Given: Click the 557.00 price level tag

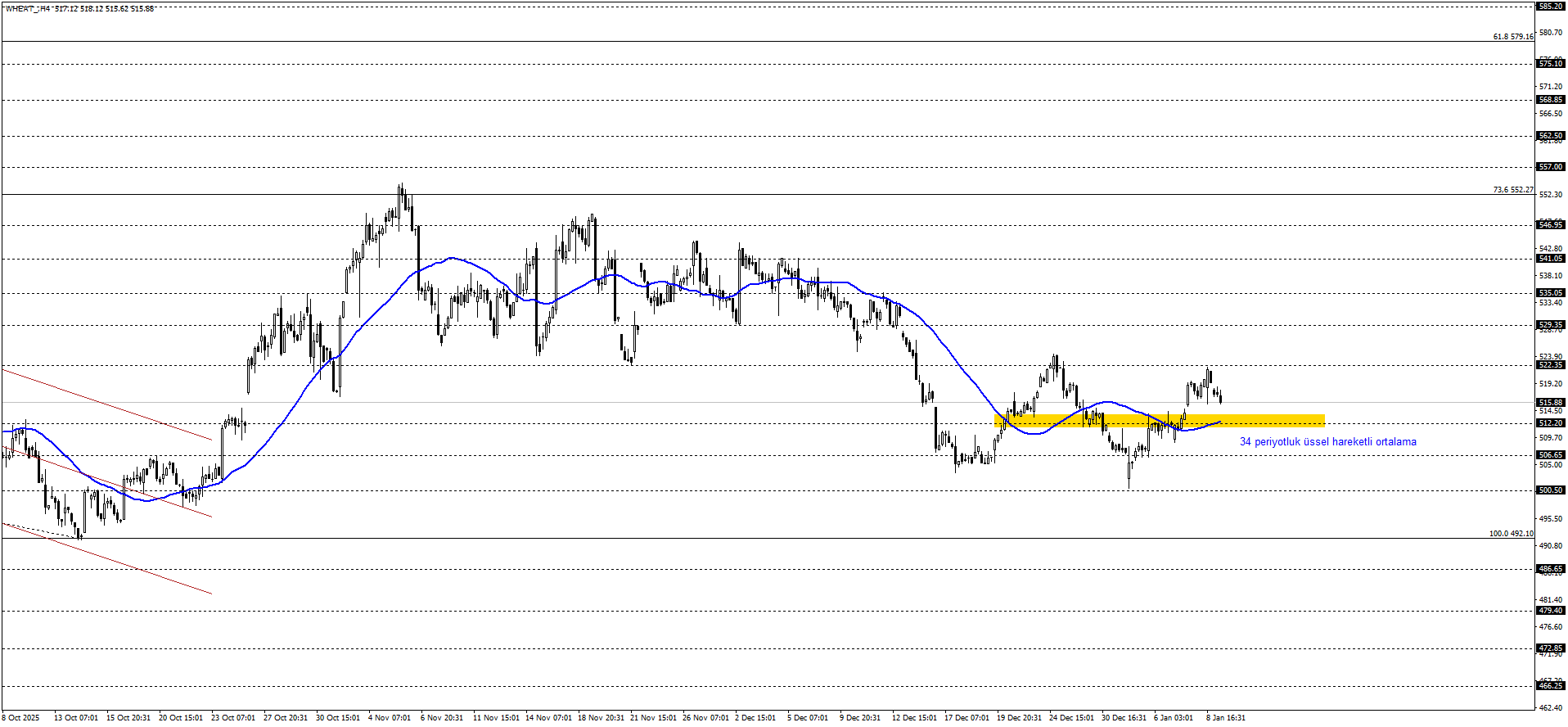Looking at the screenshot, I should click(x=1551, y=167).
